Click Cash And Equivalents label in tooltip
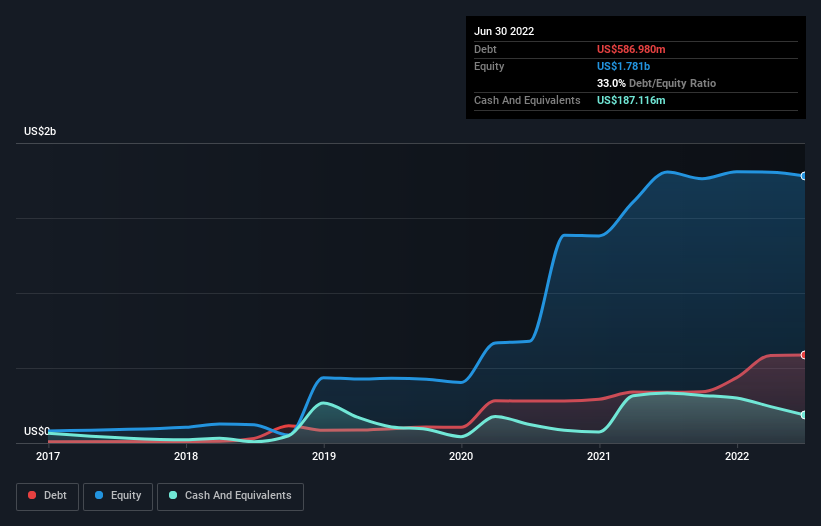The image size is (821, 526). (527, 100)
